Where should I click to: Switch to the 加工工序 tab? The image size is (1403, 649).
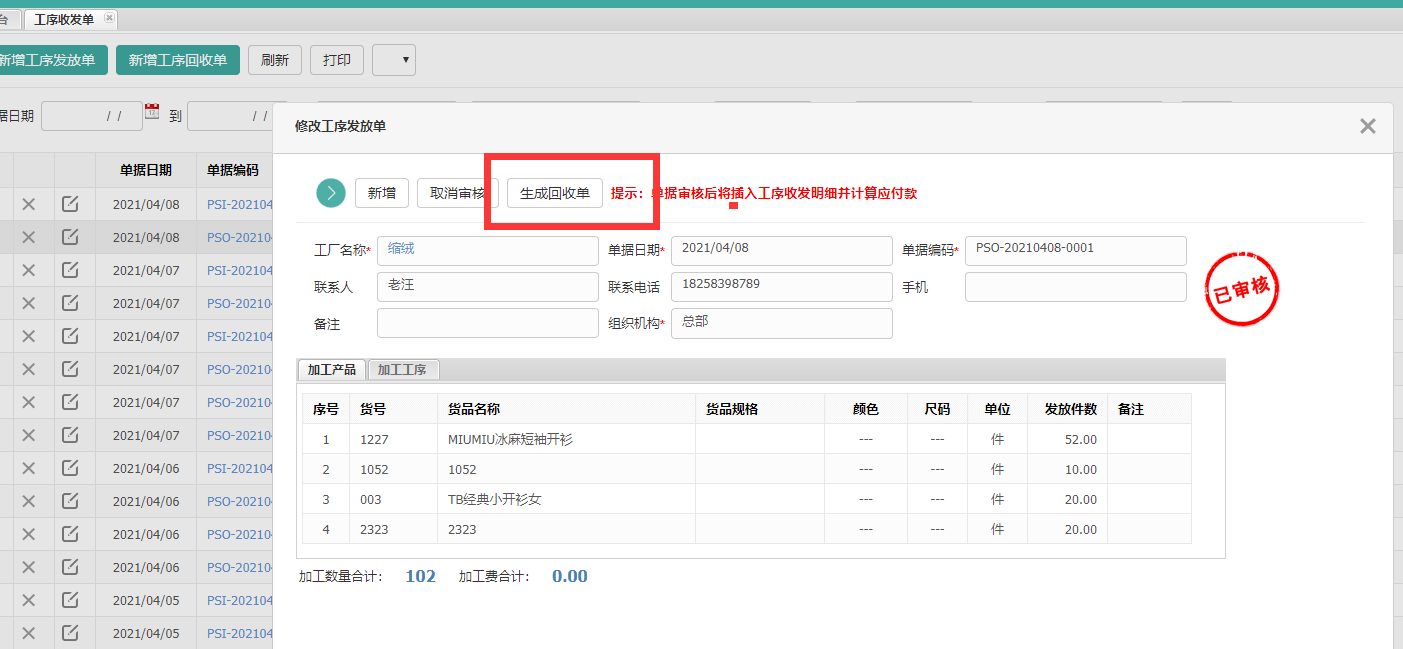(x=403, y=369)
